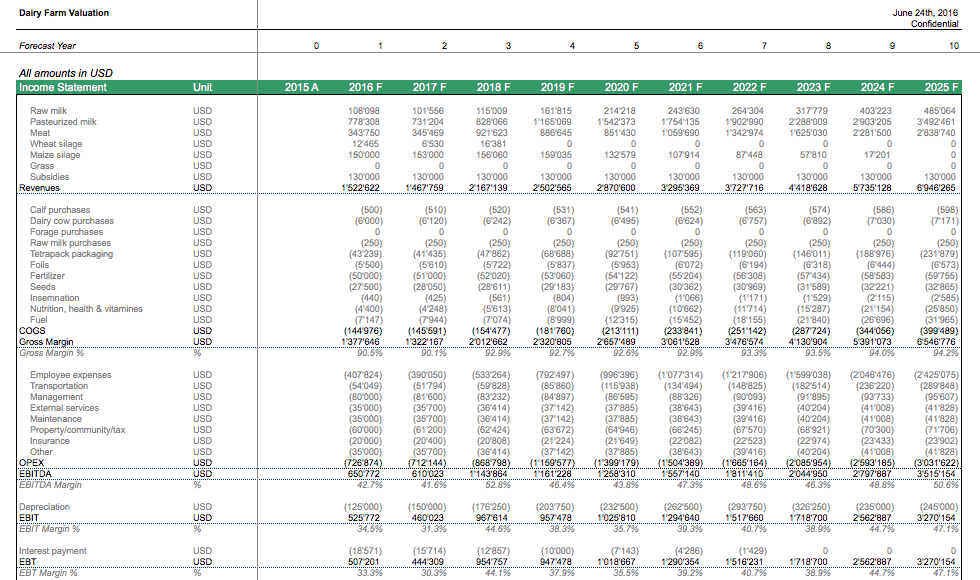Click the EBITDA row label
Screen dimensions: 980x580
tap(35, 474)
